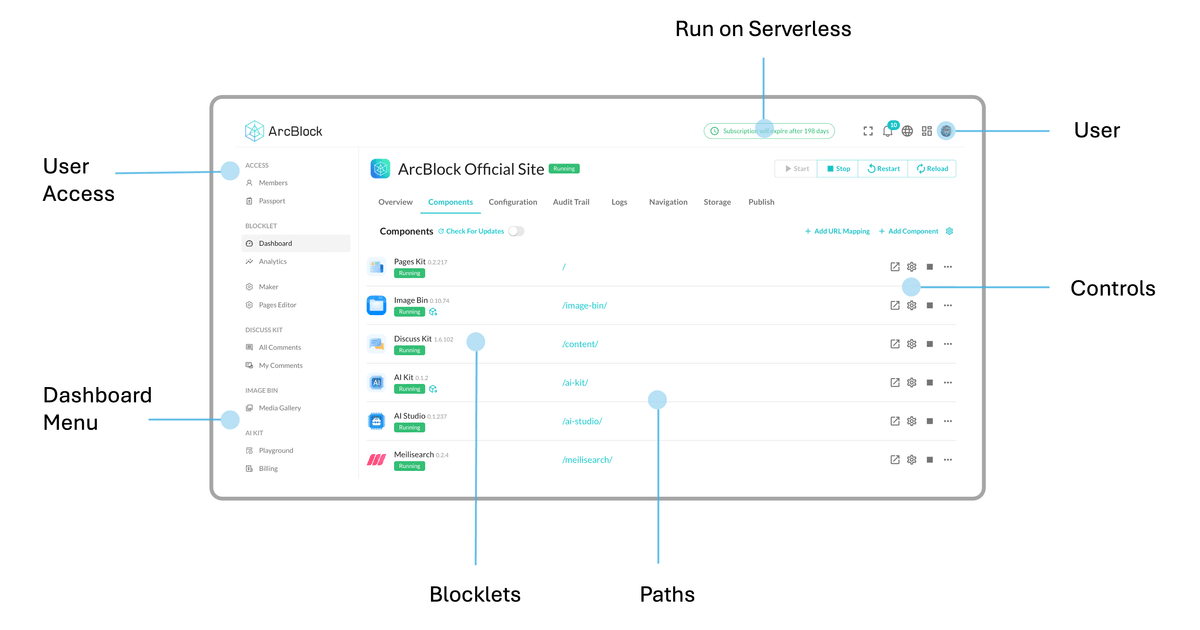Open AI Kit settings gear
This screenshot has height=630, width=1200.
(x=912, y=382)
